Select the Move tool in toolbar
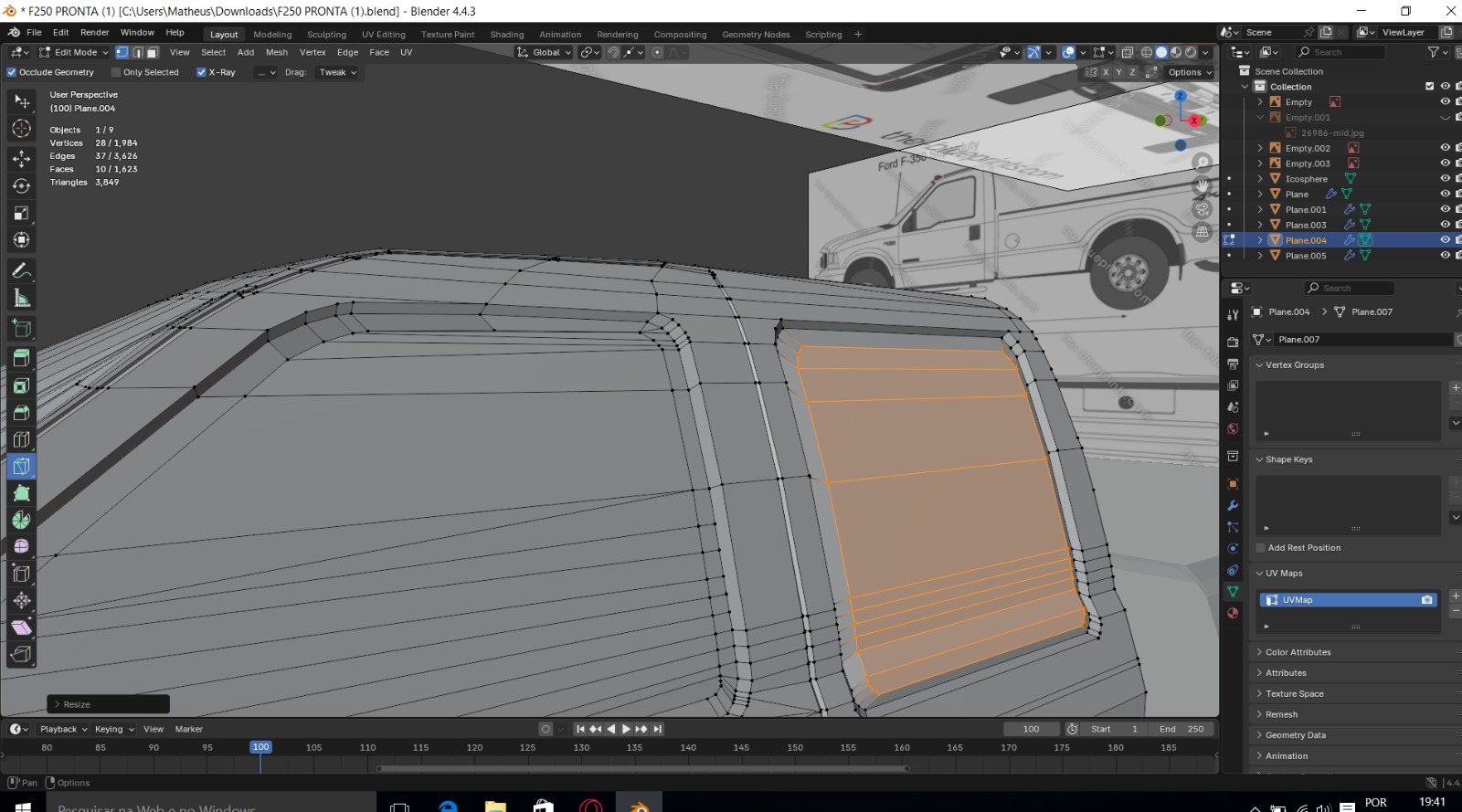The width and height of the screenshot is (1462, 812). click(x=21, y=158)
